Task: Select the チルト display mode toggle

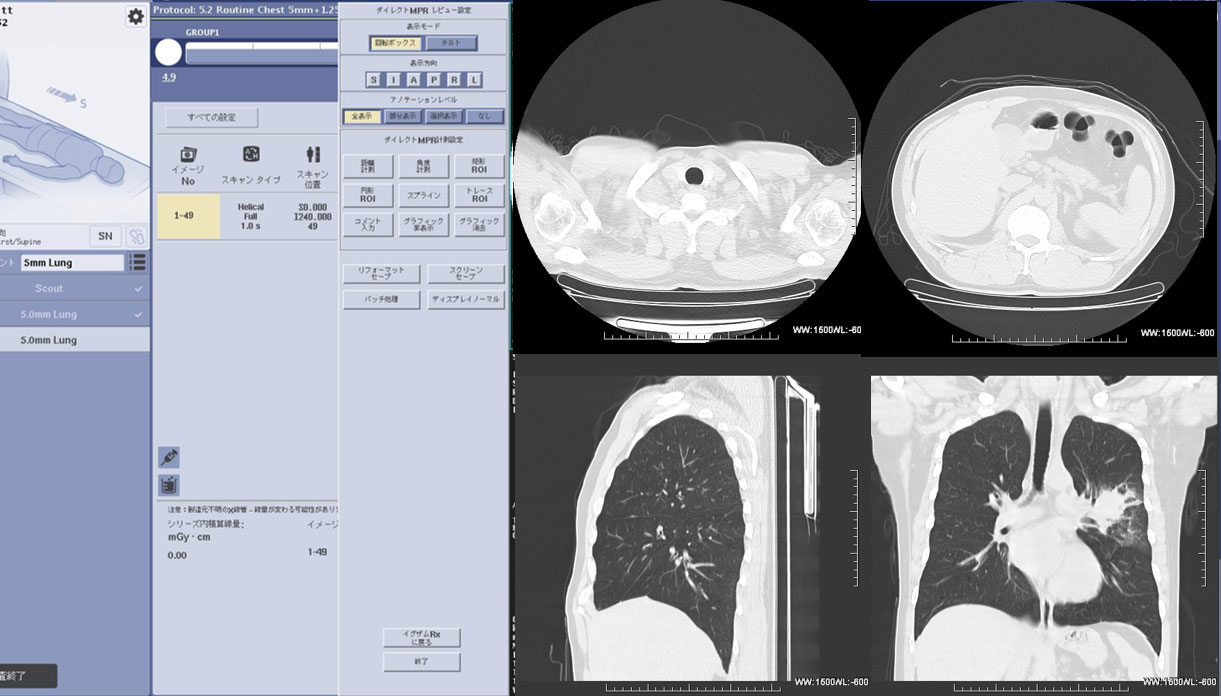Action: pos(451,43)
